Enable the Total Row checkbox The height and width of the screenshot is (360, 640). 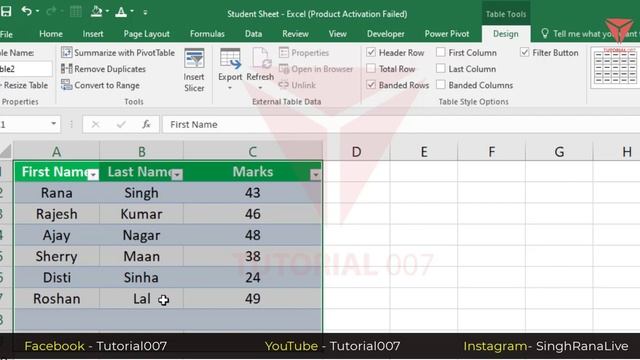[x=371, y=69]
